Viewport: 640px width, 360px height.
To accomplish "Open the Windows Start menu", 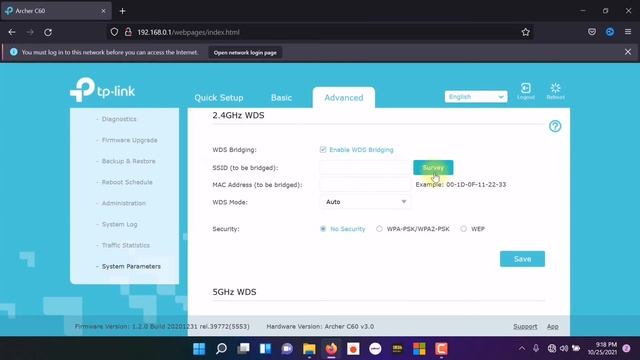I will (x=199, y=349).
